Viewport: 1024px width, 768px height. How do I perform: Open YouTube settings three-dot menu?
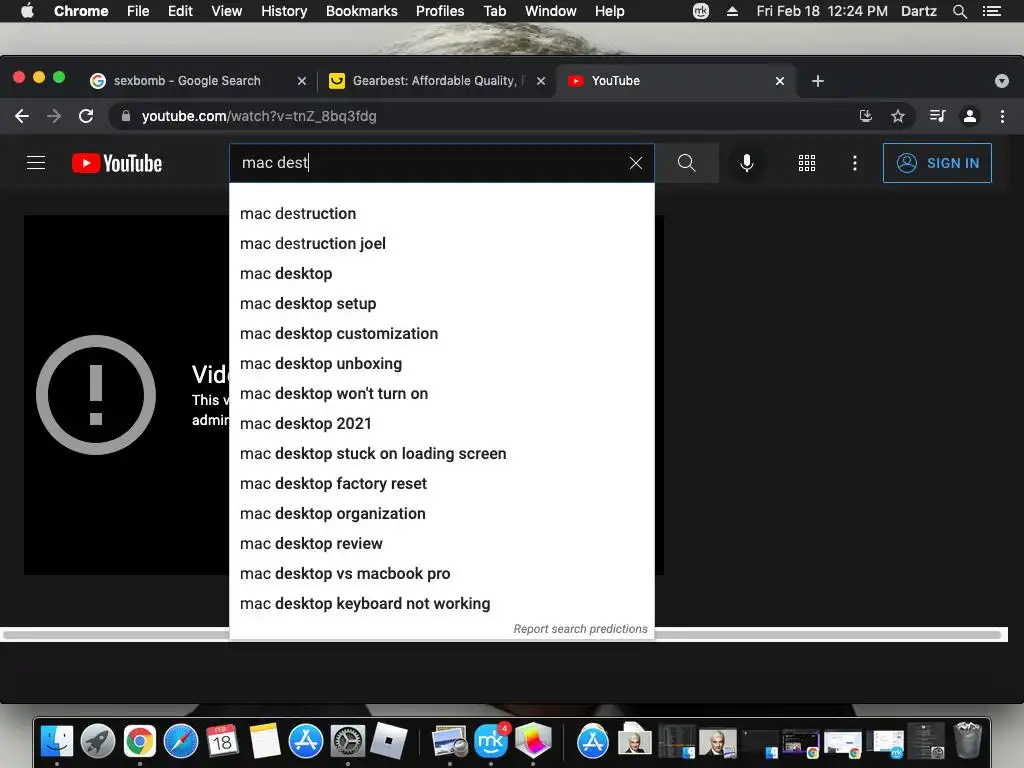pos(854,163)
